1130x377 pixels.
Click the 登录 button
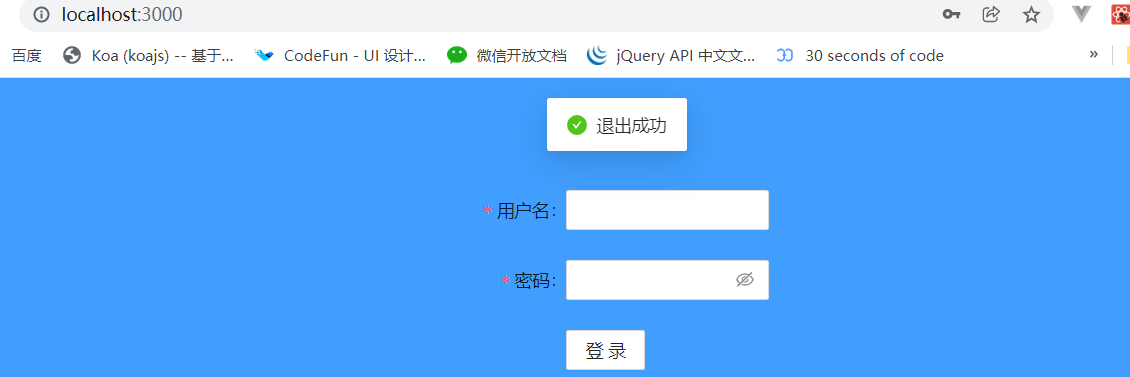click(x=605, y=350)
